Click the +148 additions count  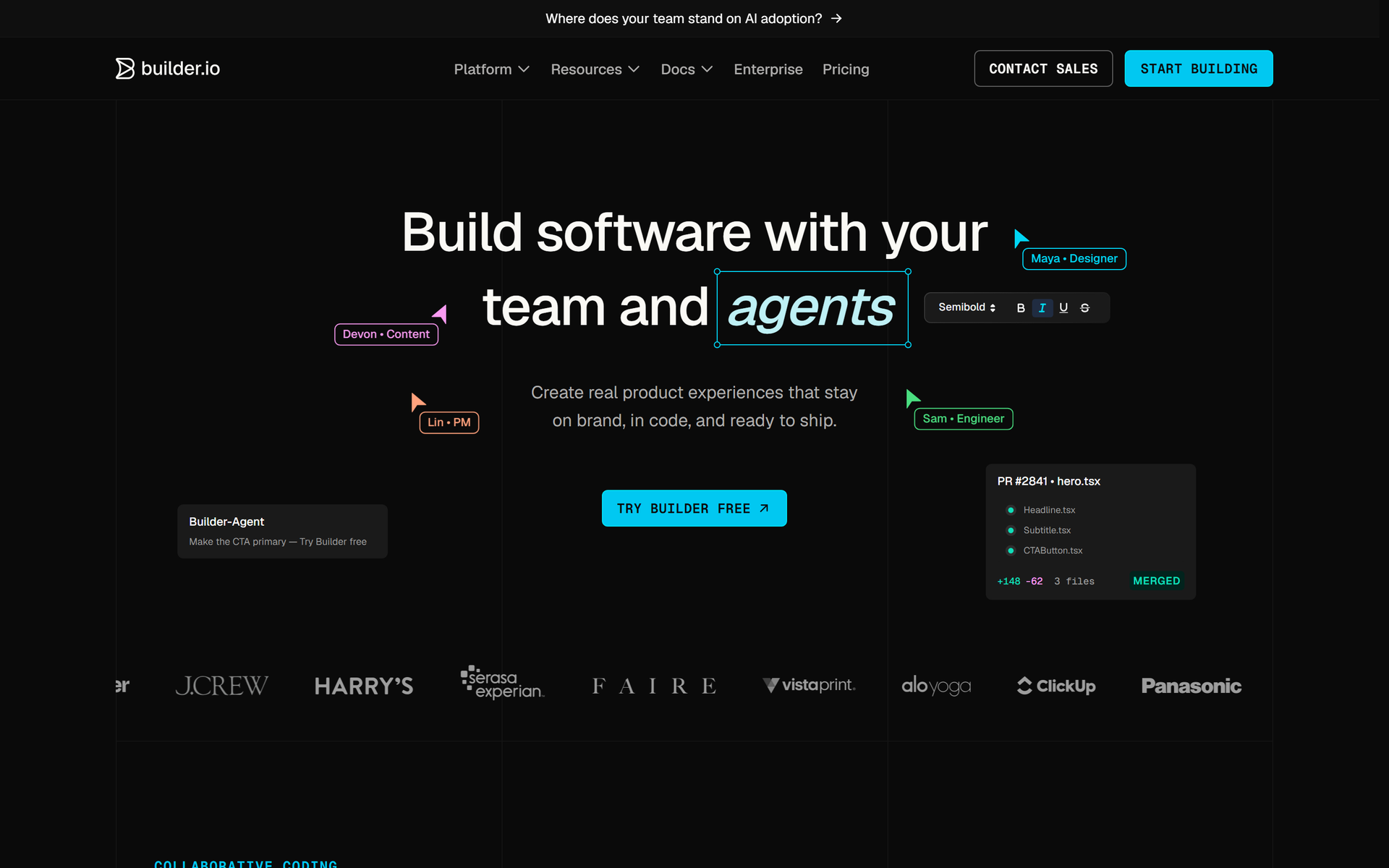click(x=1008, y=582)
